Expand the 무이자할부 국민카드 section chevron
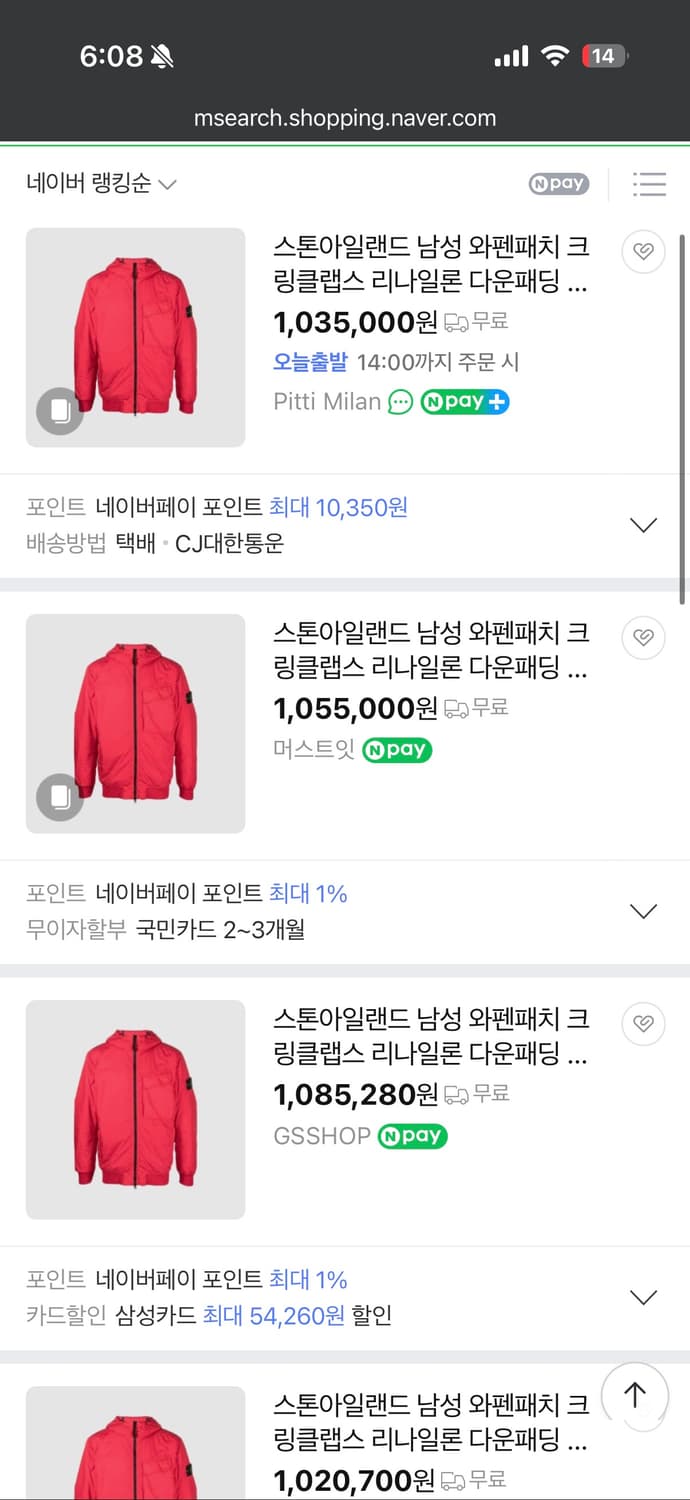 [644, 910]
